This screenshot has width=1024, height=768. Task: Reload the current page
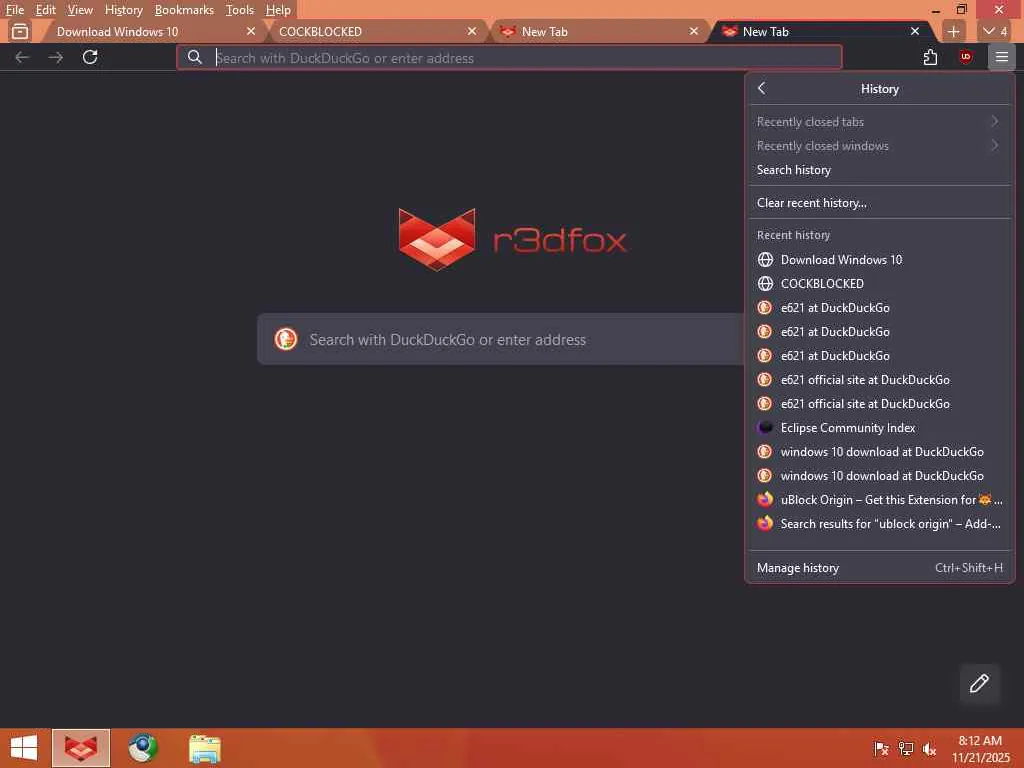point(90,57)
